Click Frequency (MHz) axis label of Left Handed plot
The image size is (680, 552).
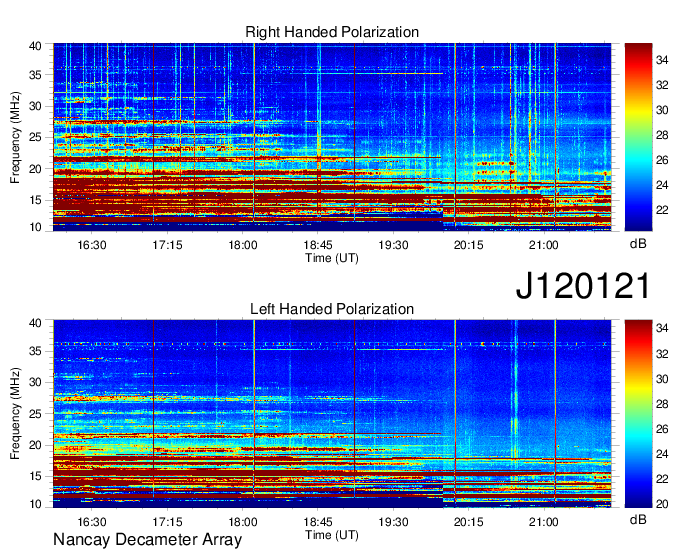pyautogui.click(x=15, y=414)
